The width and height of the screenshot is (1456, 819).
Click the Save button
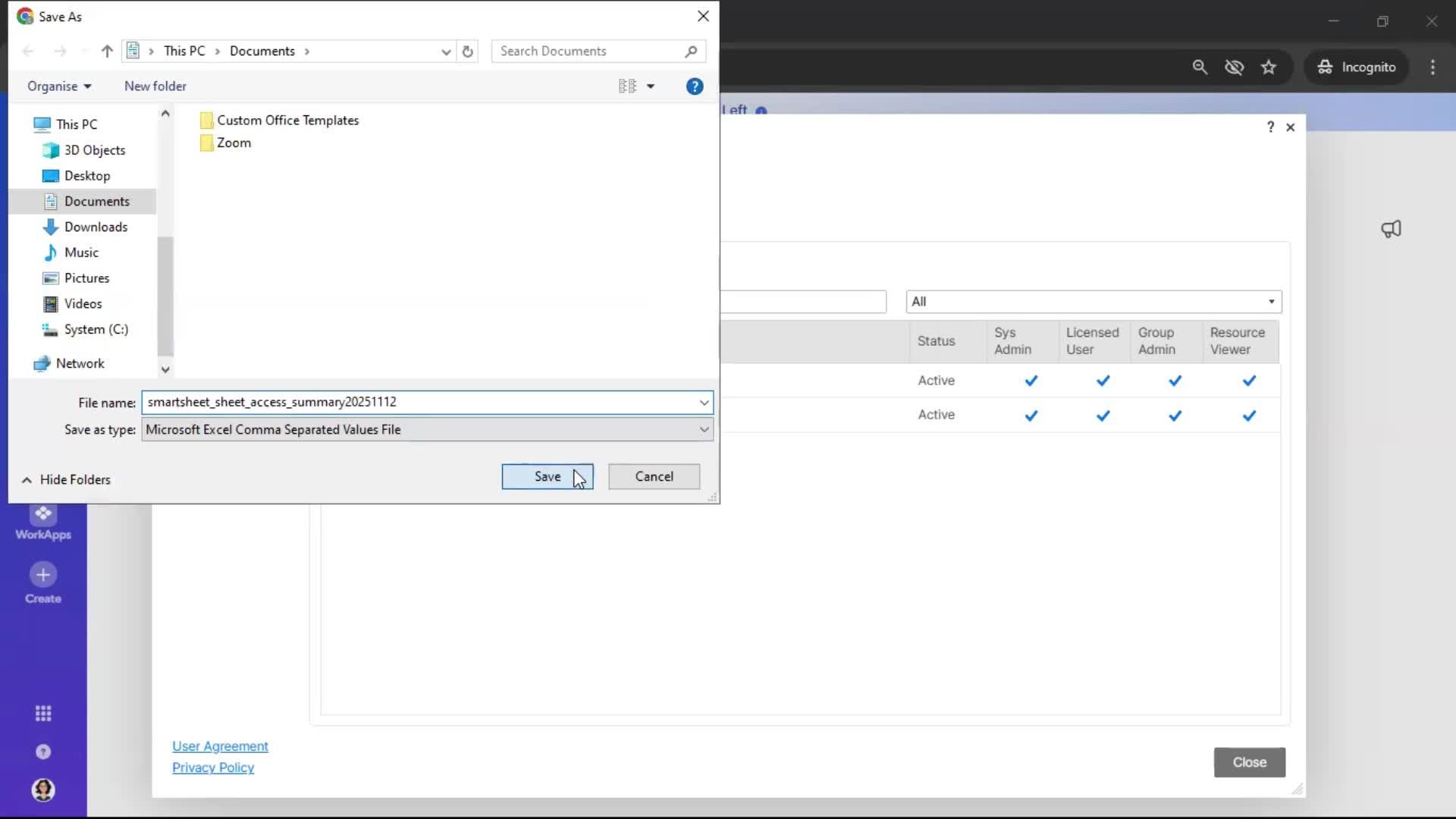[x=548, y=476]
